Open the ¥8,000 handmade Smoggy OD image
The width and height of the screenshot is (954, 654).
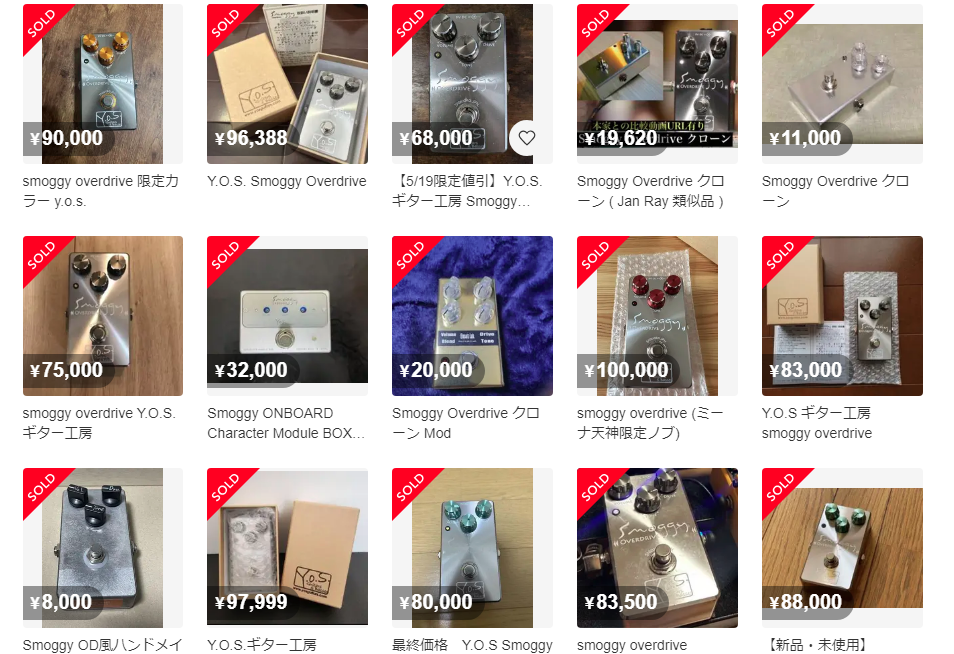point(103,548)
